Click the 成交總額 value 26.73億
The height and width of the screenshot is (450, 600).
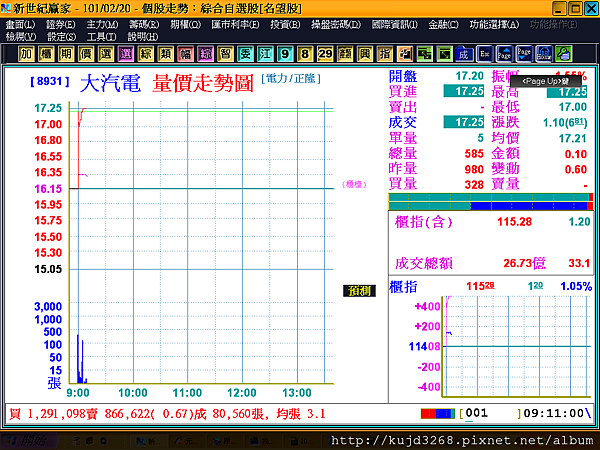524,263
